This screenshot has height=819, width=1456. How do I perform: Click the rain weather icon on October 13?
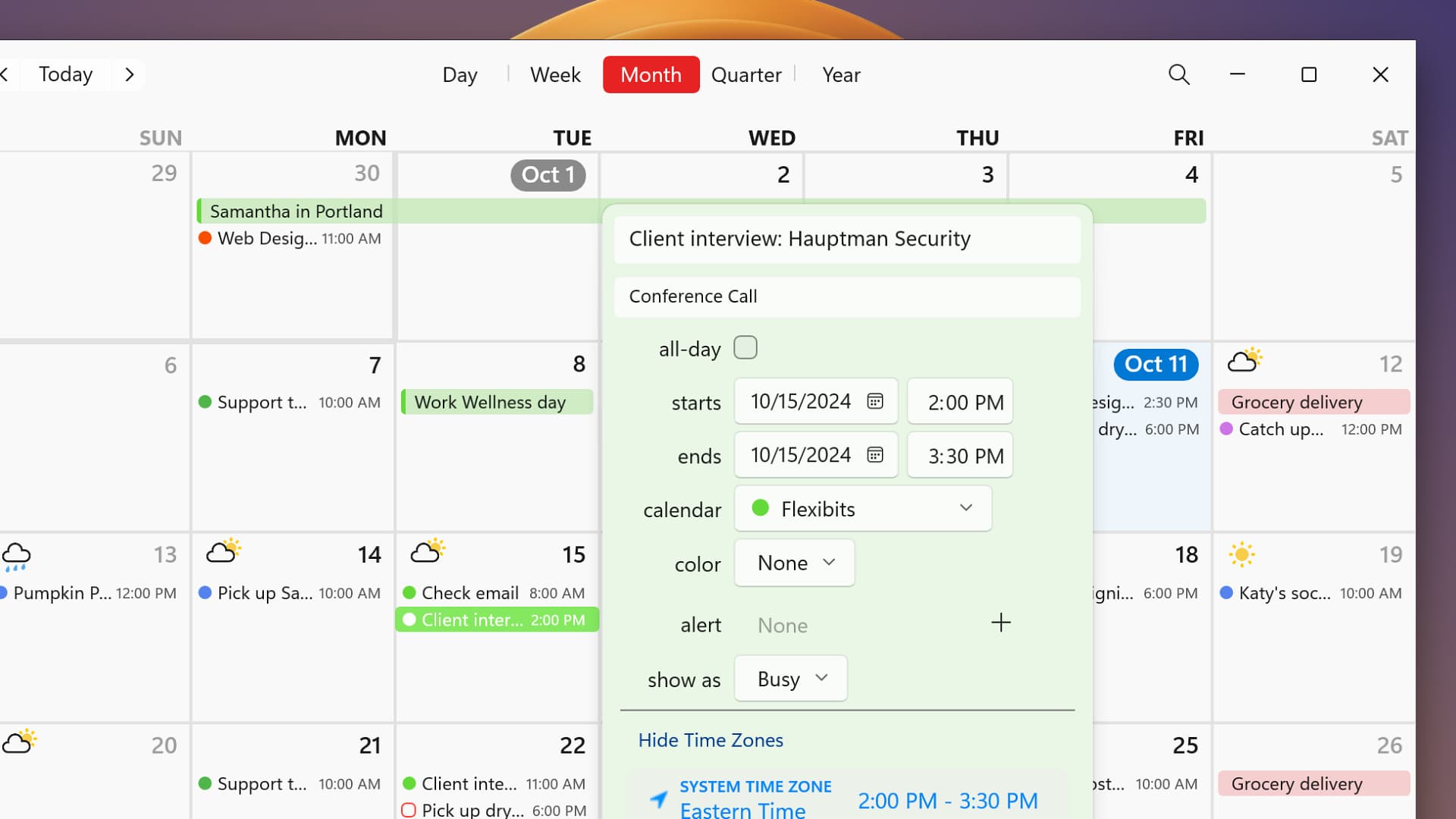pyautogui.click(x=16, y=556)
